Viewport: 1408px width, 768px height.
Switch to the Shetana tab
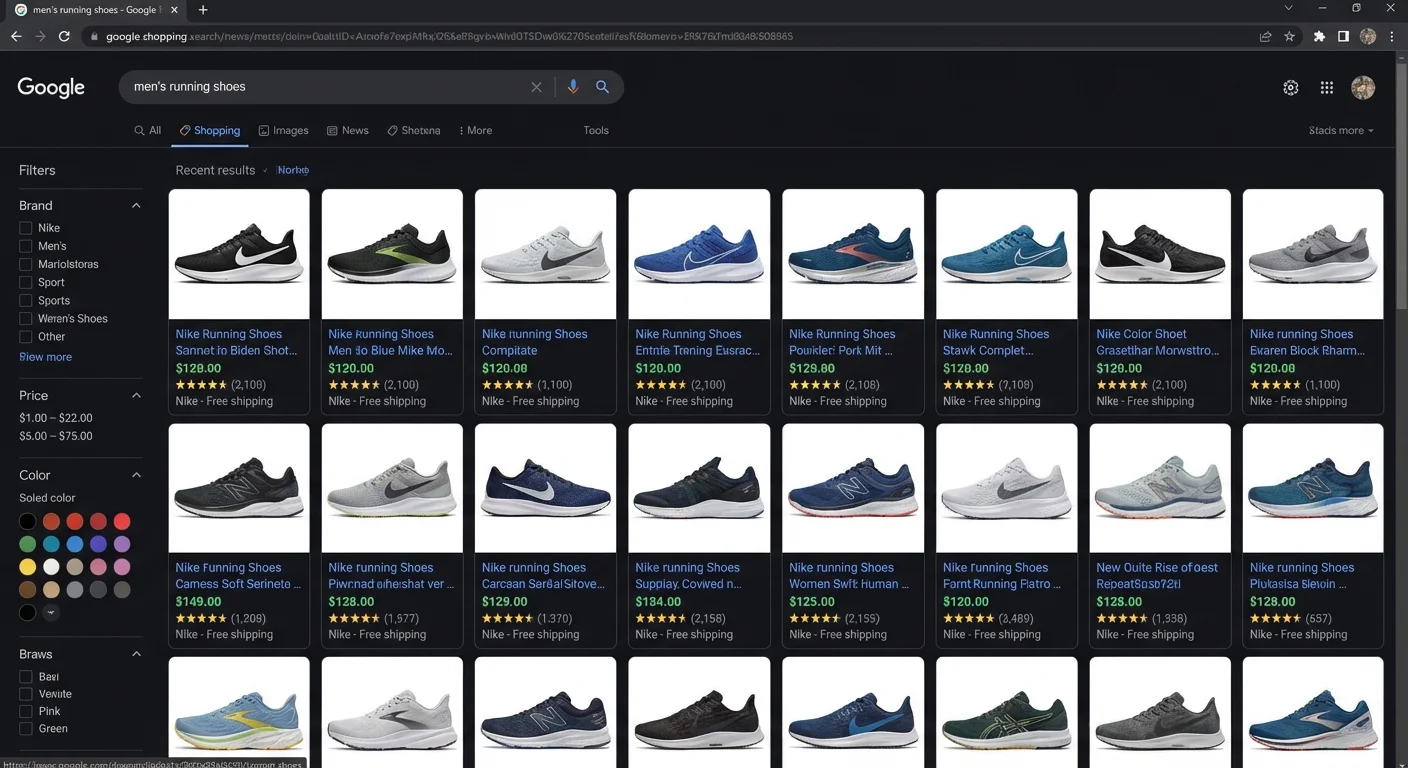coord(414,131)
